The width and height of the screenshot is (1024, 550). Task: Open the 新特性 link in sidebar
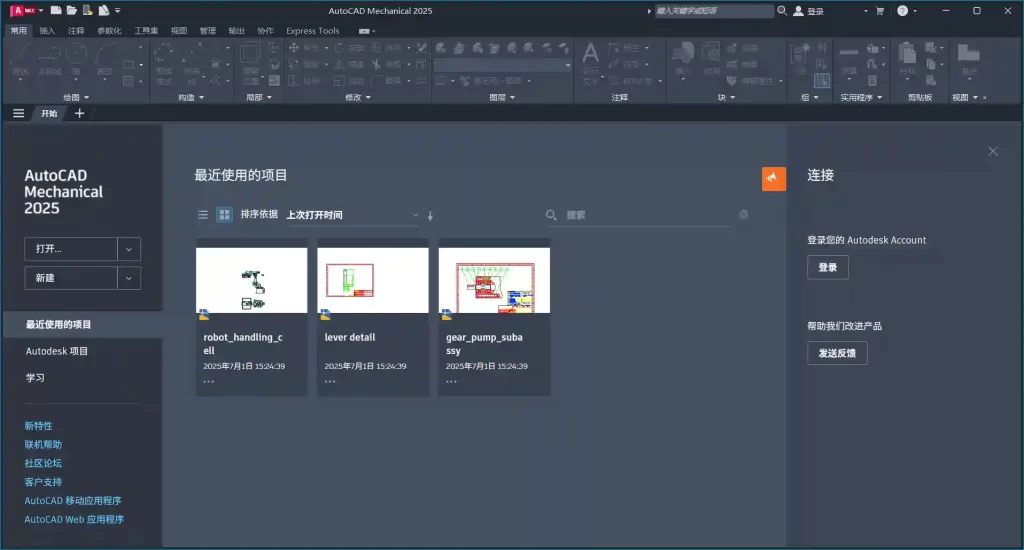point(38,426)
